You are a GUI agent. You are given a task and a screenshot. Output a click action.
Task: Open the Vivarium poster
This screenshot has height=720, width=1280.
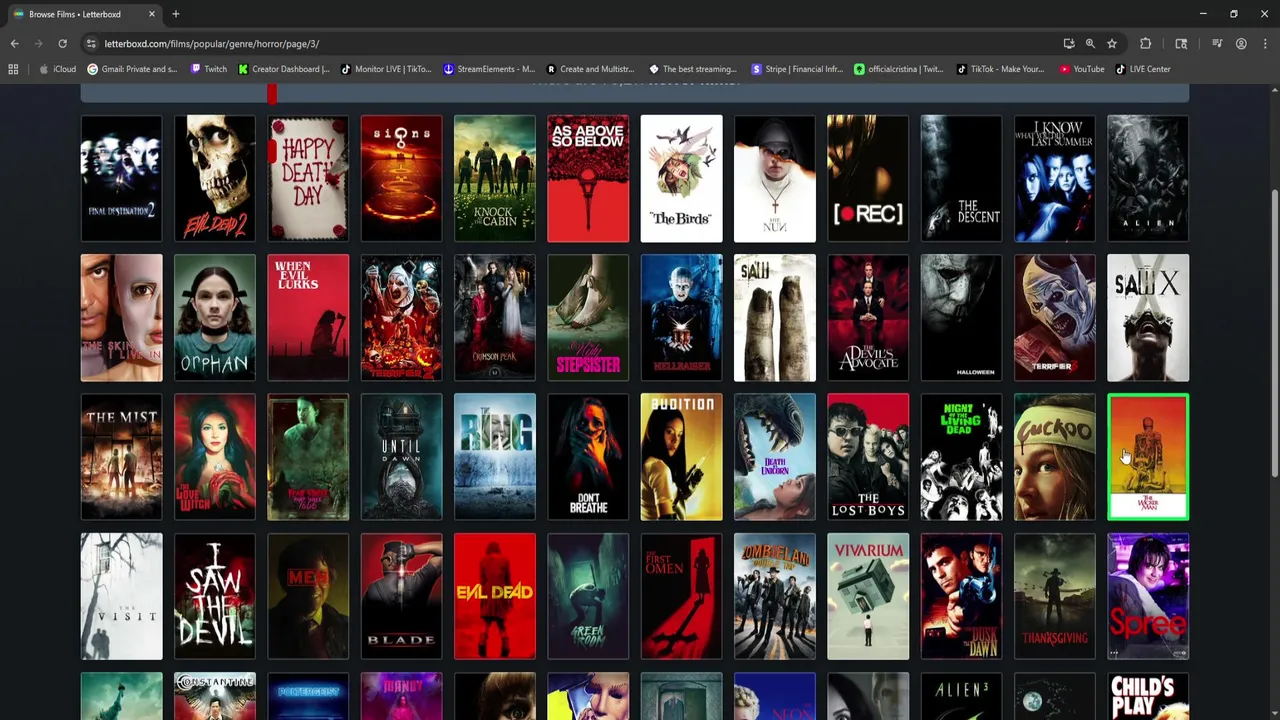[x=868, y=596]
